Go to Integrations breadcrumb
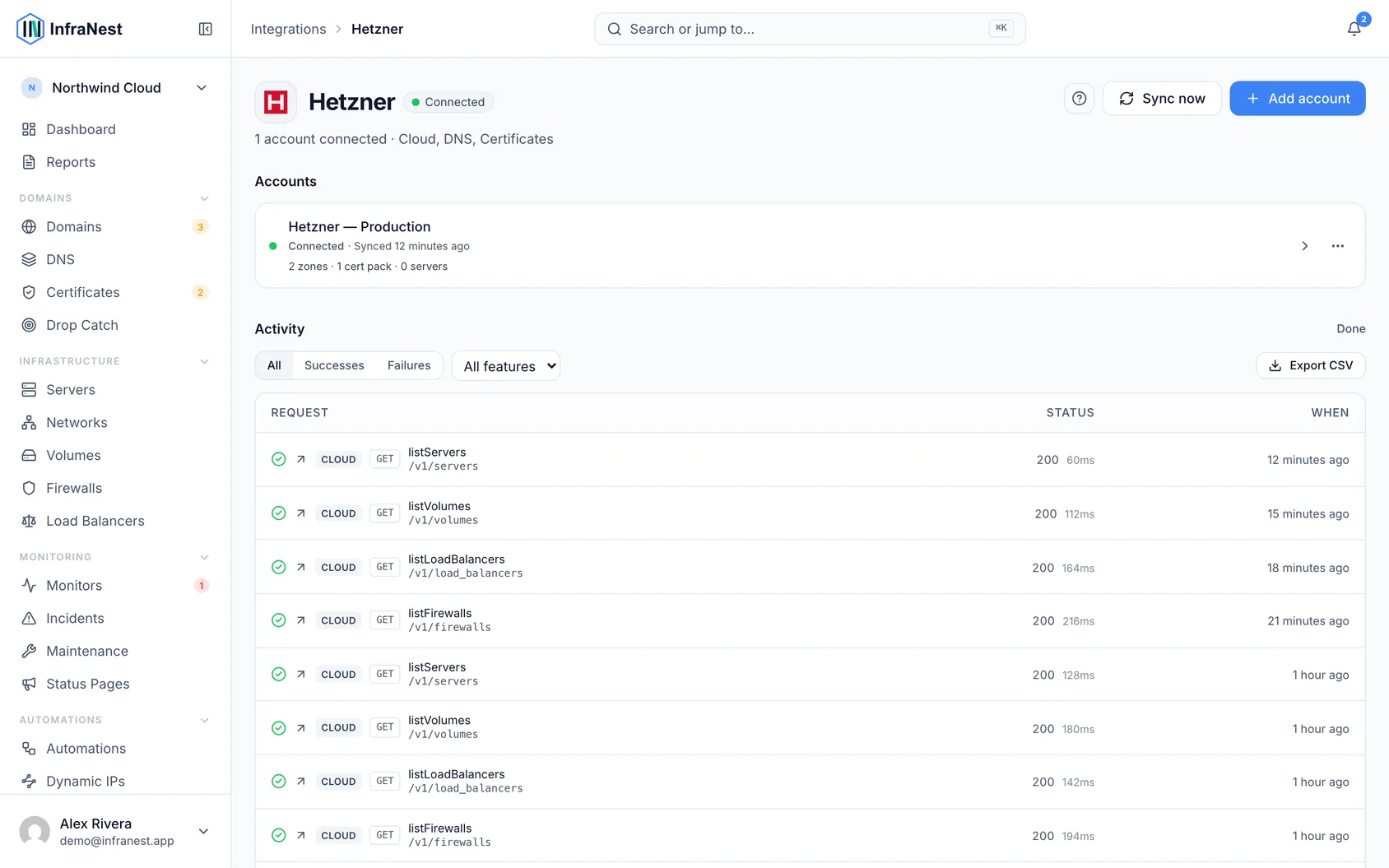Image resolution: width=1389 pixels, height=868 pixels. pyautogui.click(x=288, y=29)
